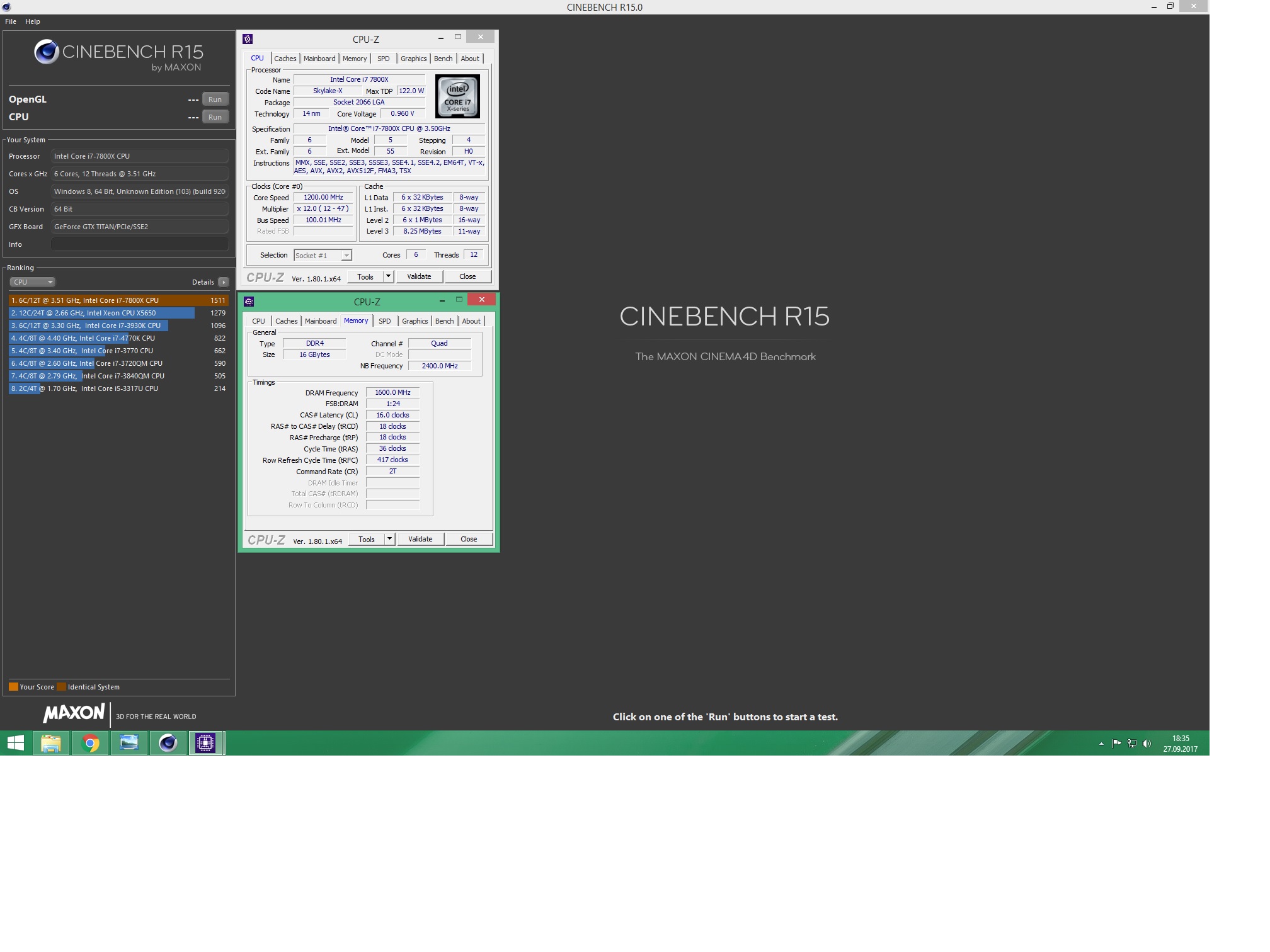
Task: Click Cinebench logo icon in title bar
Action: coord(6,7)
